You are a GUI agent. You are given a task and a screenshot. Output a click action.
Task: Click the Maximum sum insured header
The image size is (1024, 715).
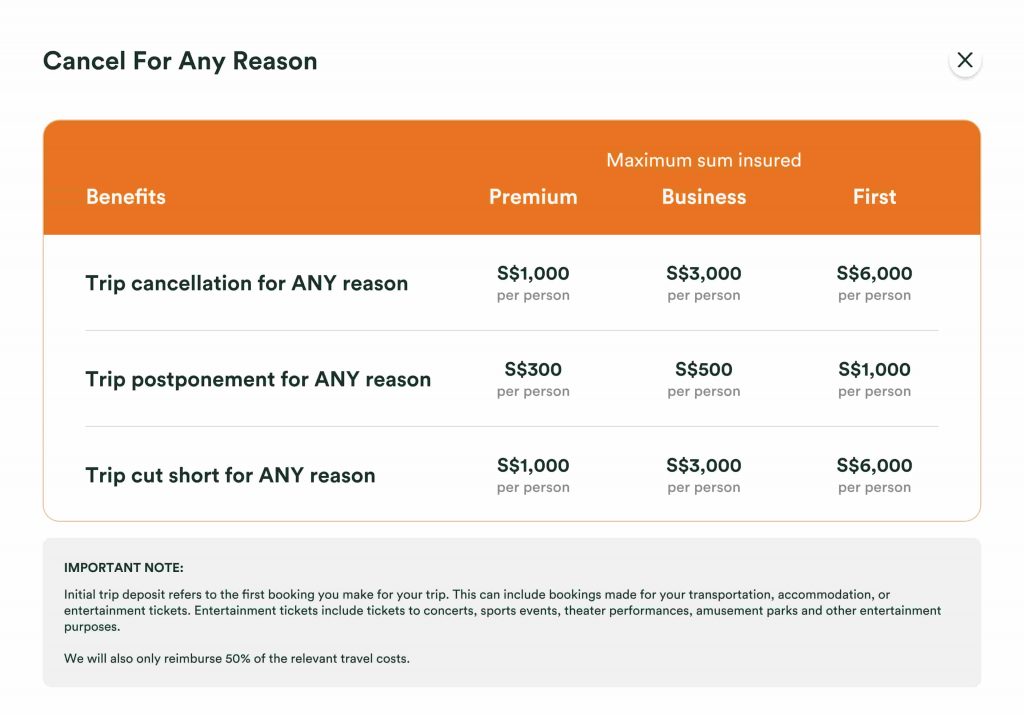[x=703, y=160]
